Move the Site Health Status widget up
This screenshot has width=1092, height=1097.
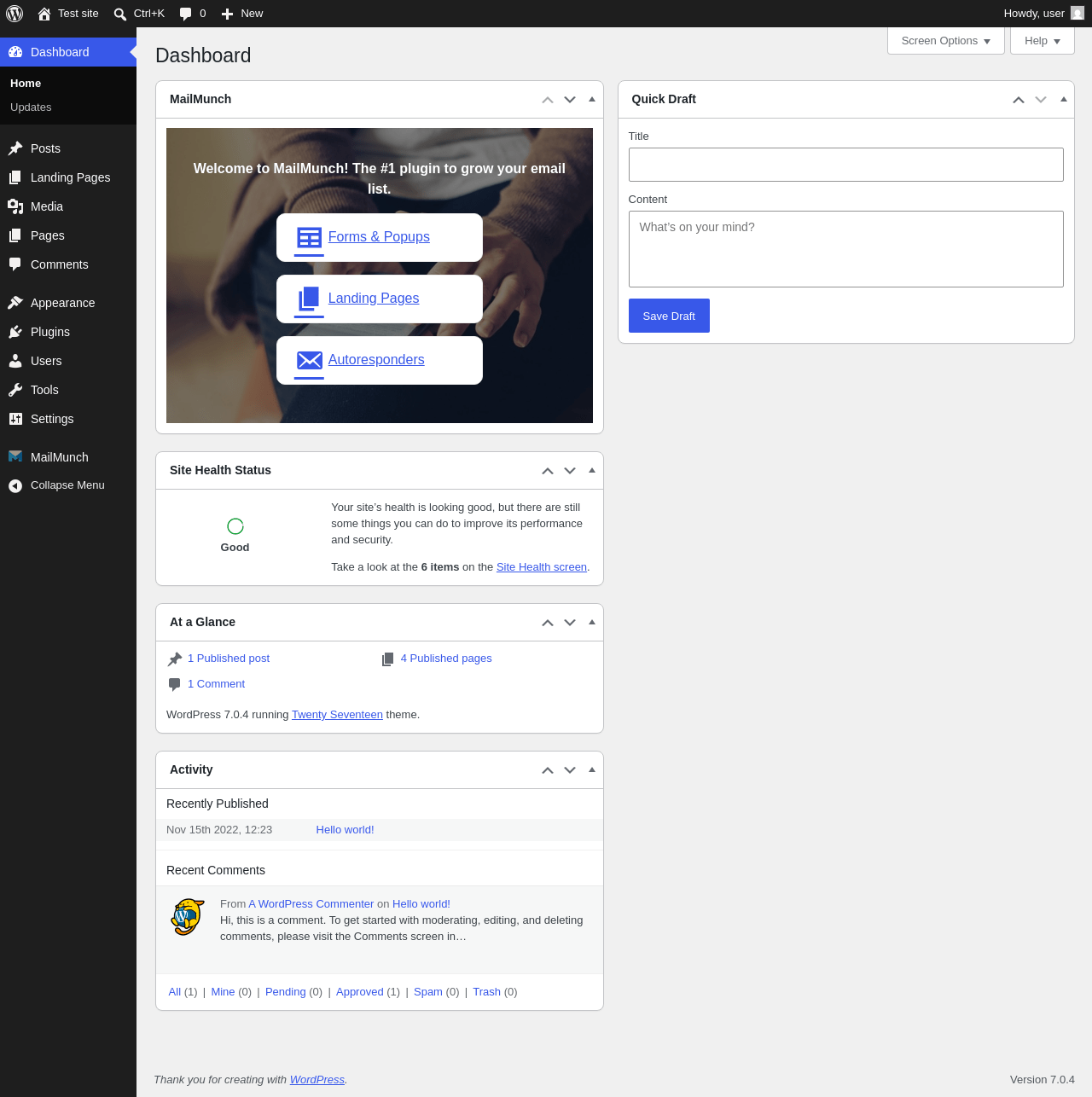(548, 471)
